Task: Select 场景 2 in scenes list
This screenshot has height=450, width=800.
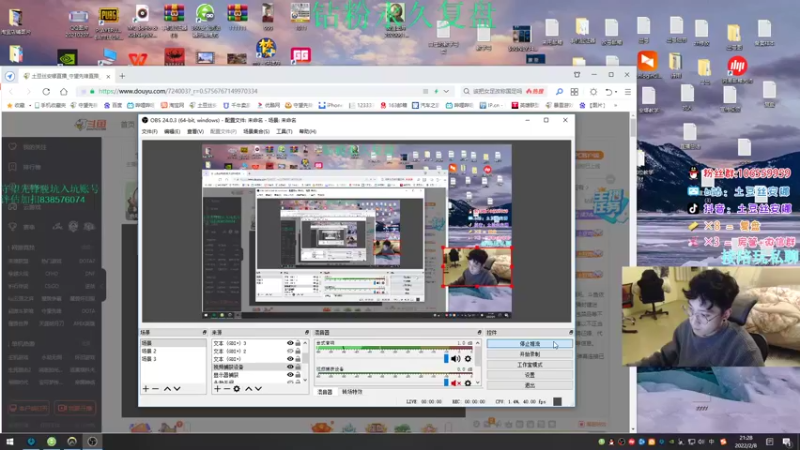Action: [x=173, y=351]
